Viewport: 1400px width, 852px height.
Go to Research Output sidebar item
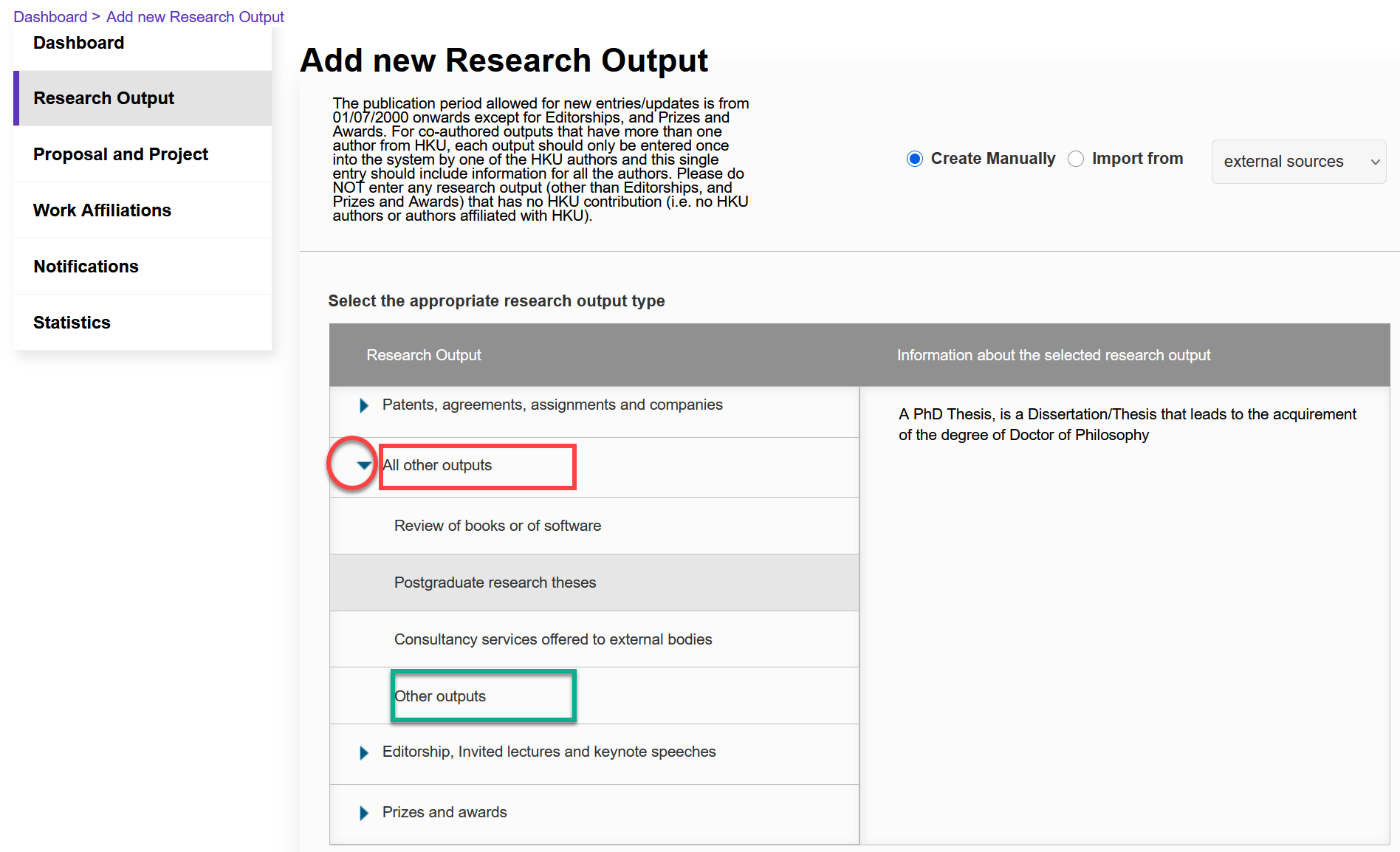pyautogui.click(x=143, y=98)
